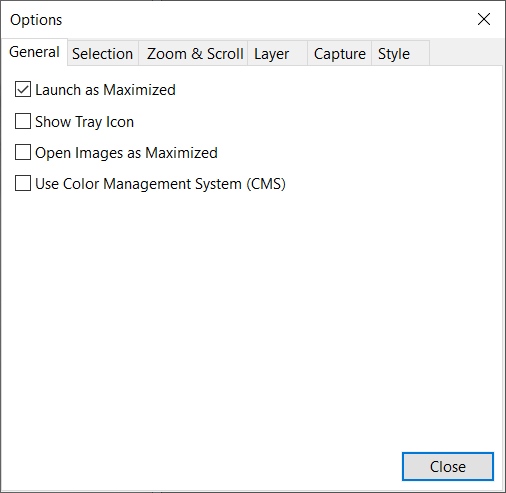The height and width of the screenshot is (493, 506).
Task: Open the Zoom & Scroll tab
Action: point(193,53)
